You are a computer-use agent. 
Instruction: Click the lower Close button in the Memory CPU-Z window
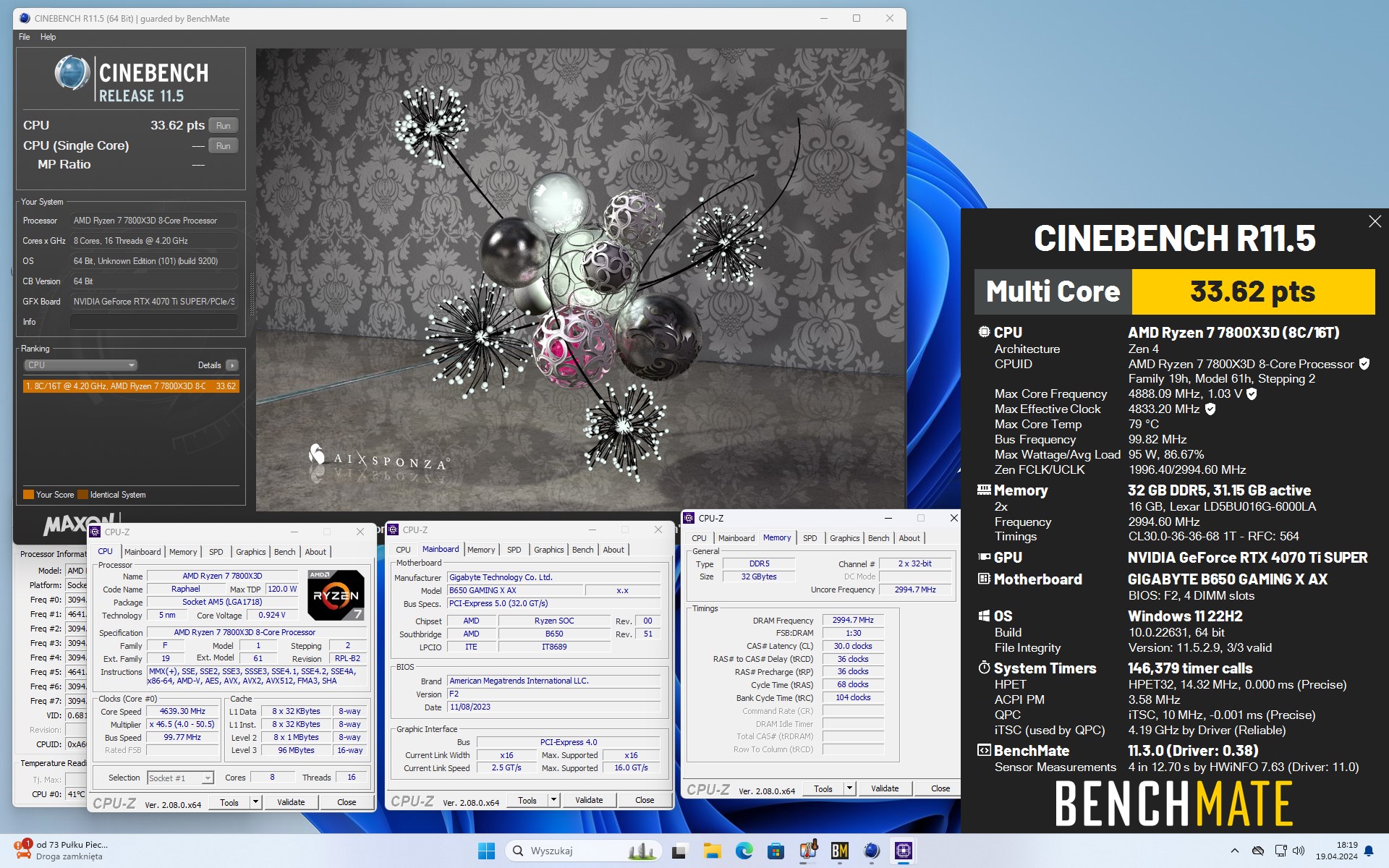tap(940, 788)
